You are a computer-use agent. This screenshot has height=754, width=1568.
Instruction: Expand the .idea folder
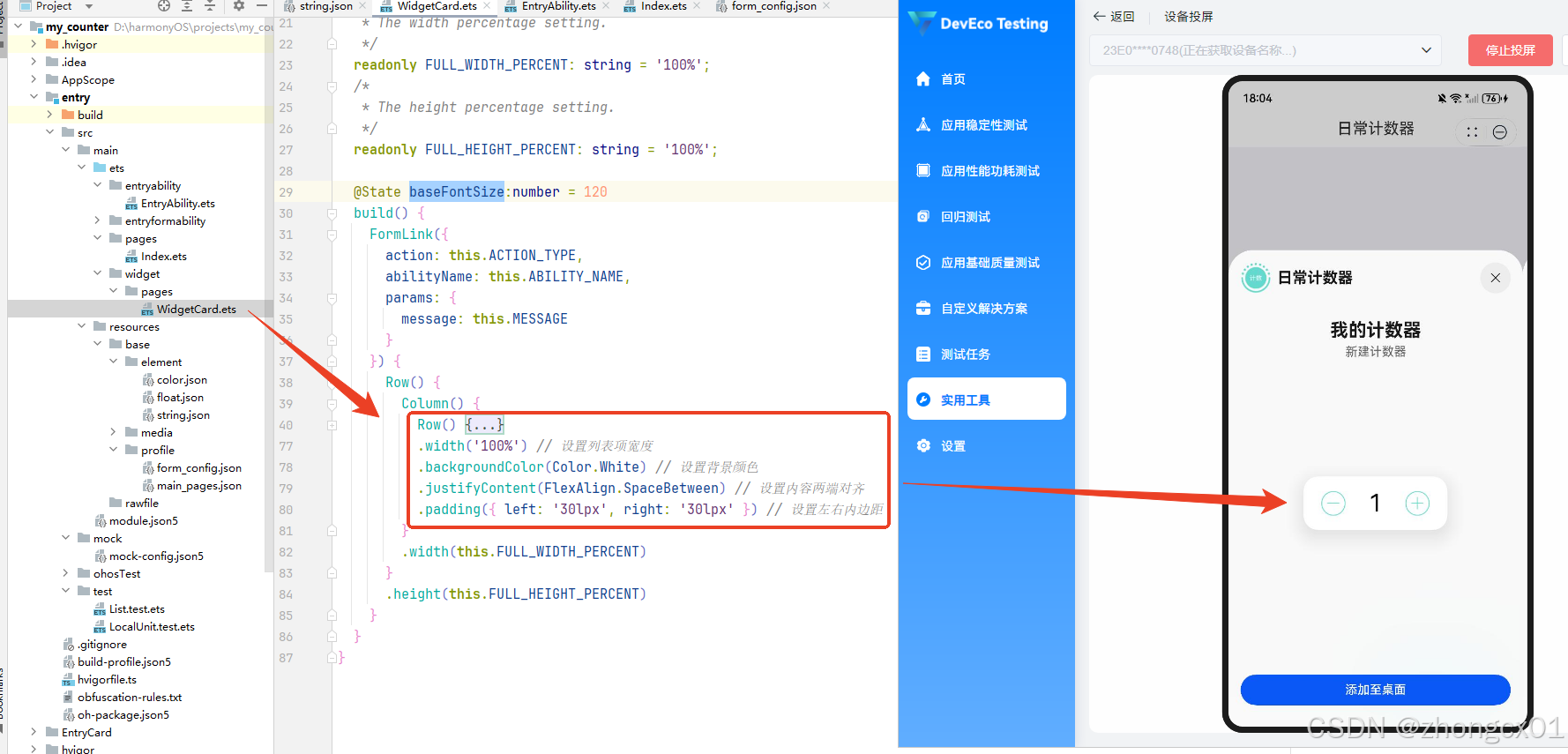[x=34, y=62]
